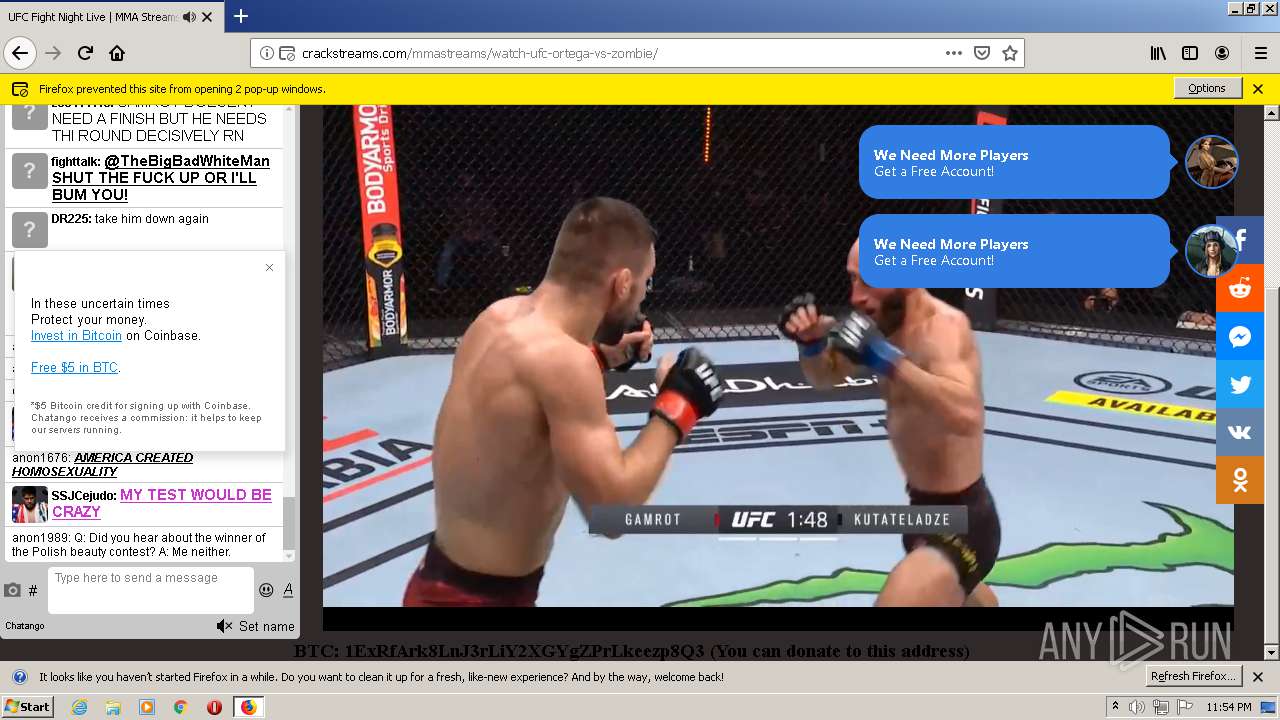The image size is (1280, 720).
Task: Show hidden system tray icons
Action: [x=1115, y=707]
